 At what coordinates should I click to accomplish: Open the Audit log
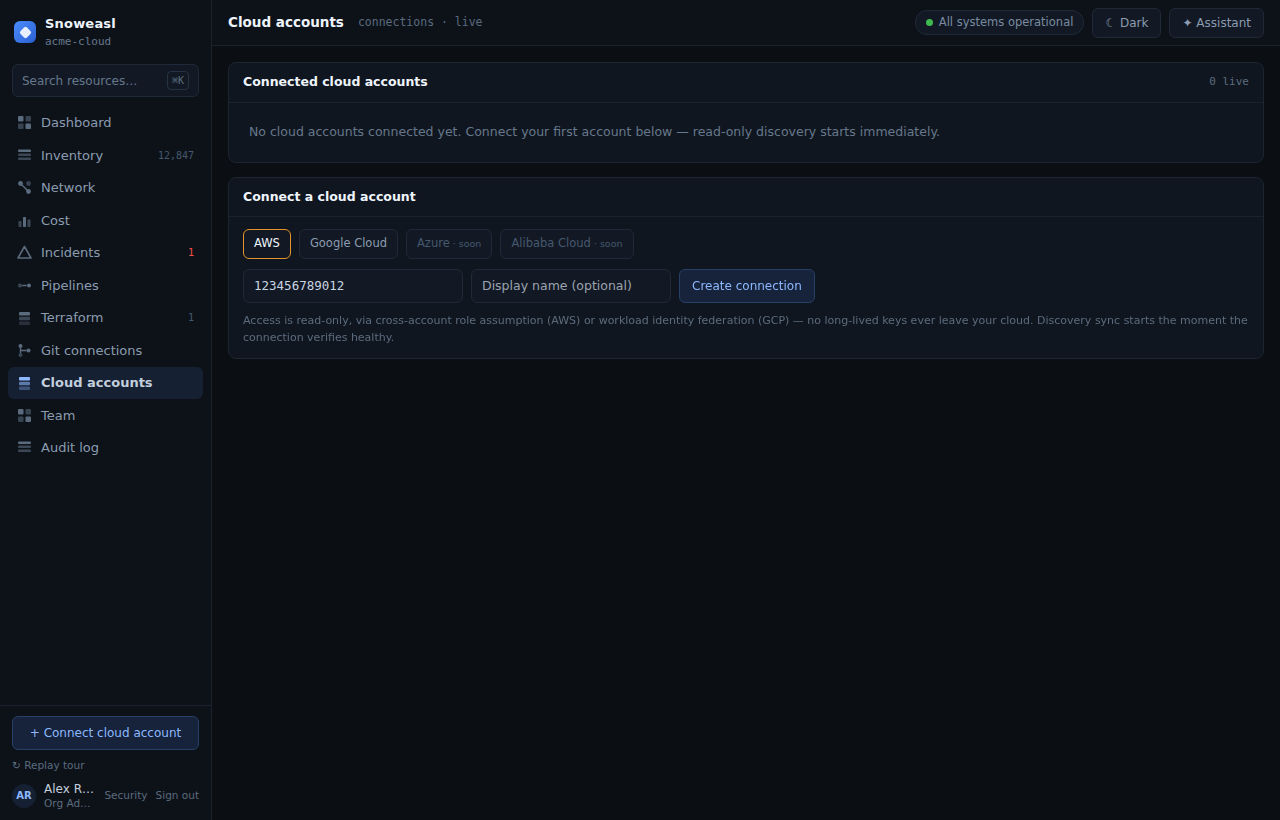point(105,447)
